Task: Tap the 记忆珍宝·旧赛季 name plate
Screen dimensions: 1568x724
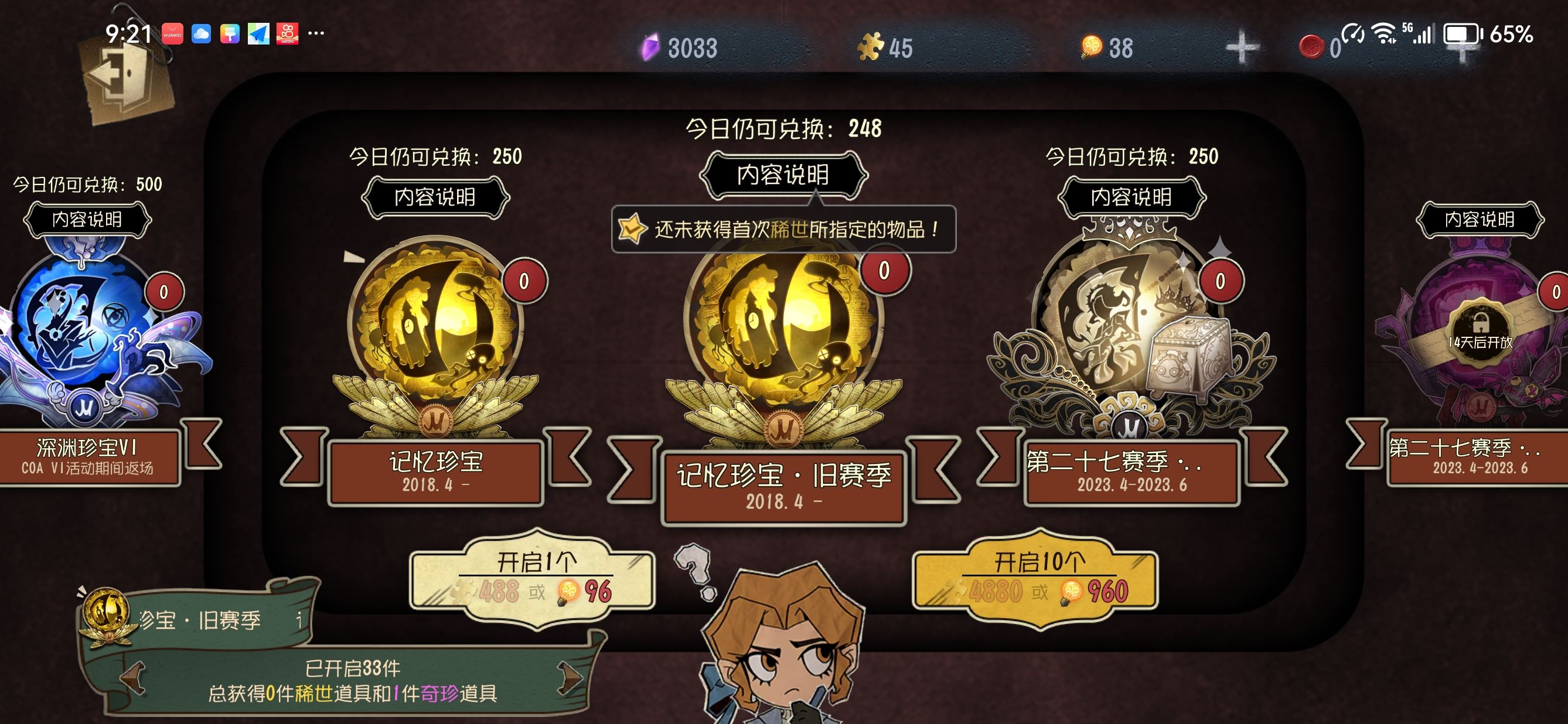Action: click(784, 487)
